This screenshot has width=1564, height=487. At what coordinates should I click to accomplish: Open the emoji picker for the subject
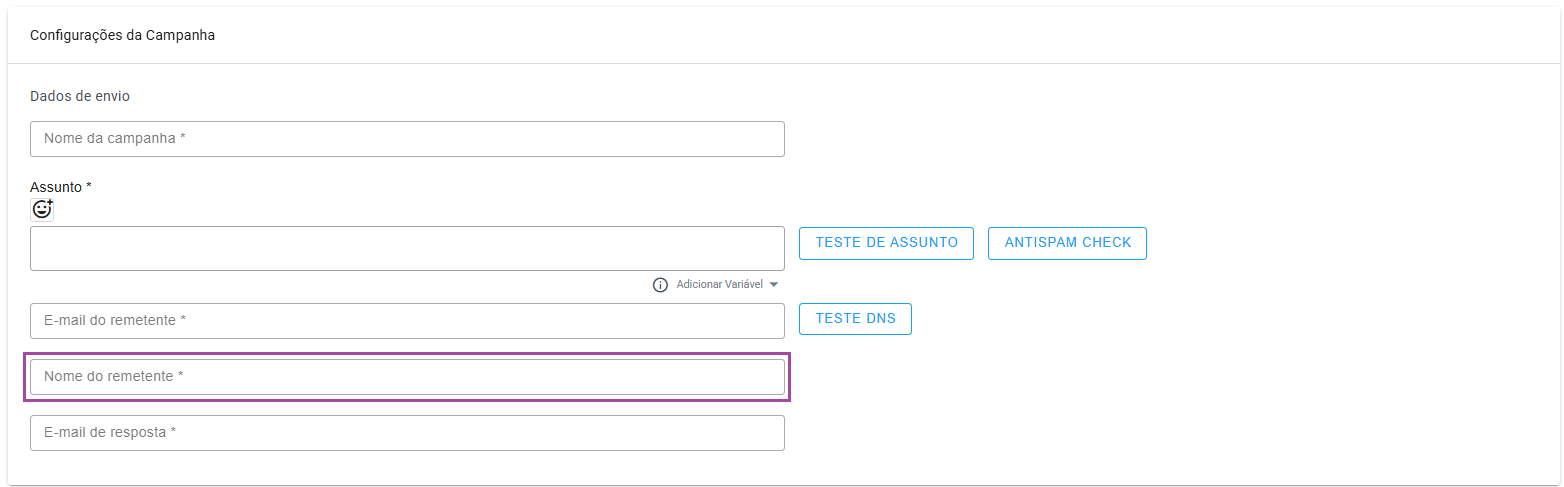pos(42,209)
